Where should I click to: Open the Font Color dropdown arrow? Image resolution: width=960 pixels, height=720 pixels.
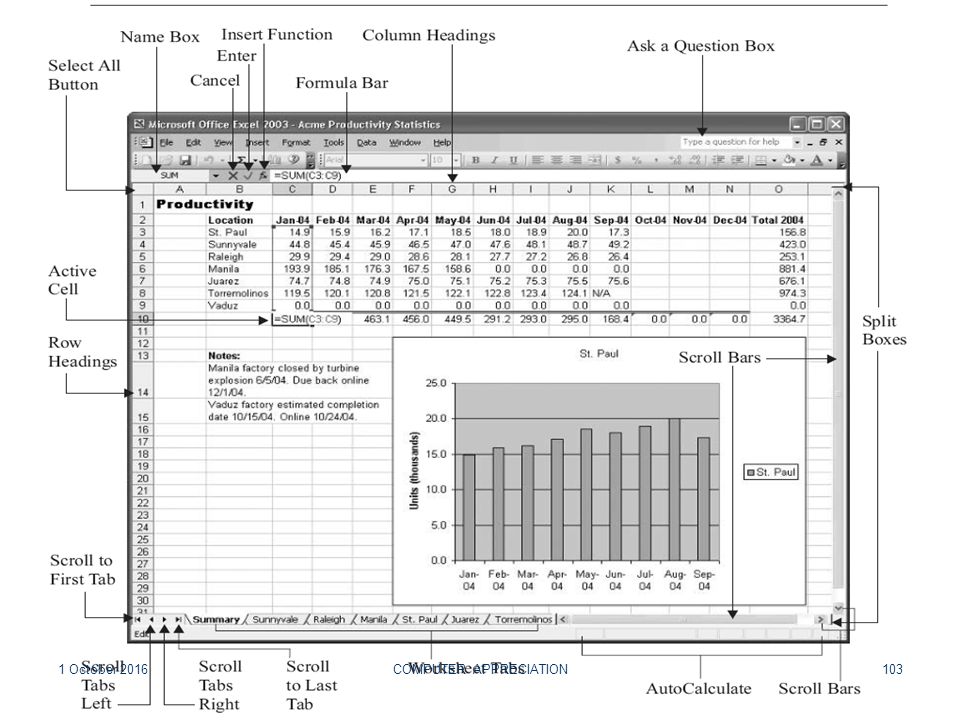(x=830, y=160)
